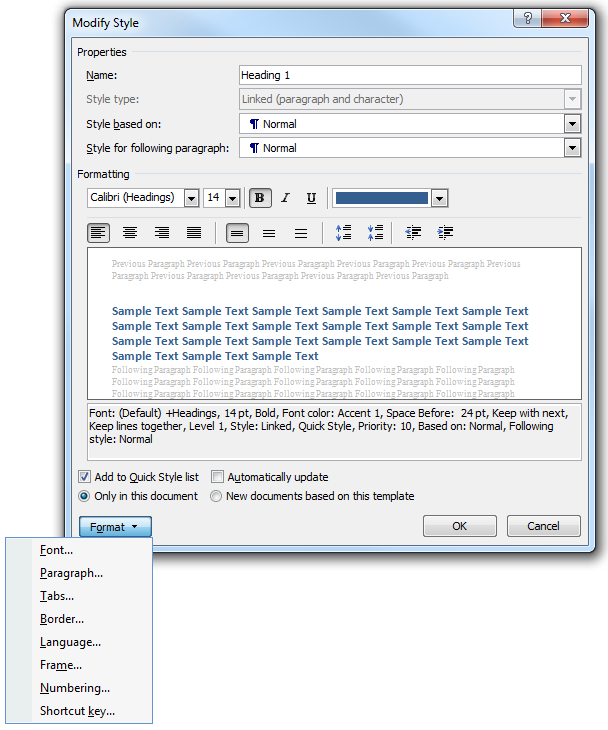The height and width of the screenshot is (730, 608).
Task: Click the style description text box
Action: point(334,433)
